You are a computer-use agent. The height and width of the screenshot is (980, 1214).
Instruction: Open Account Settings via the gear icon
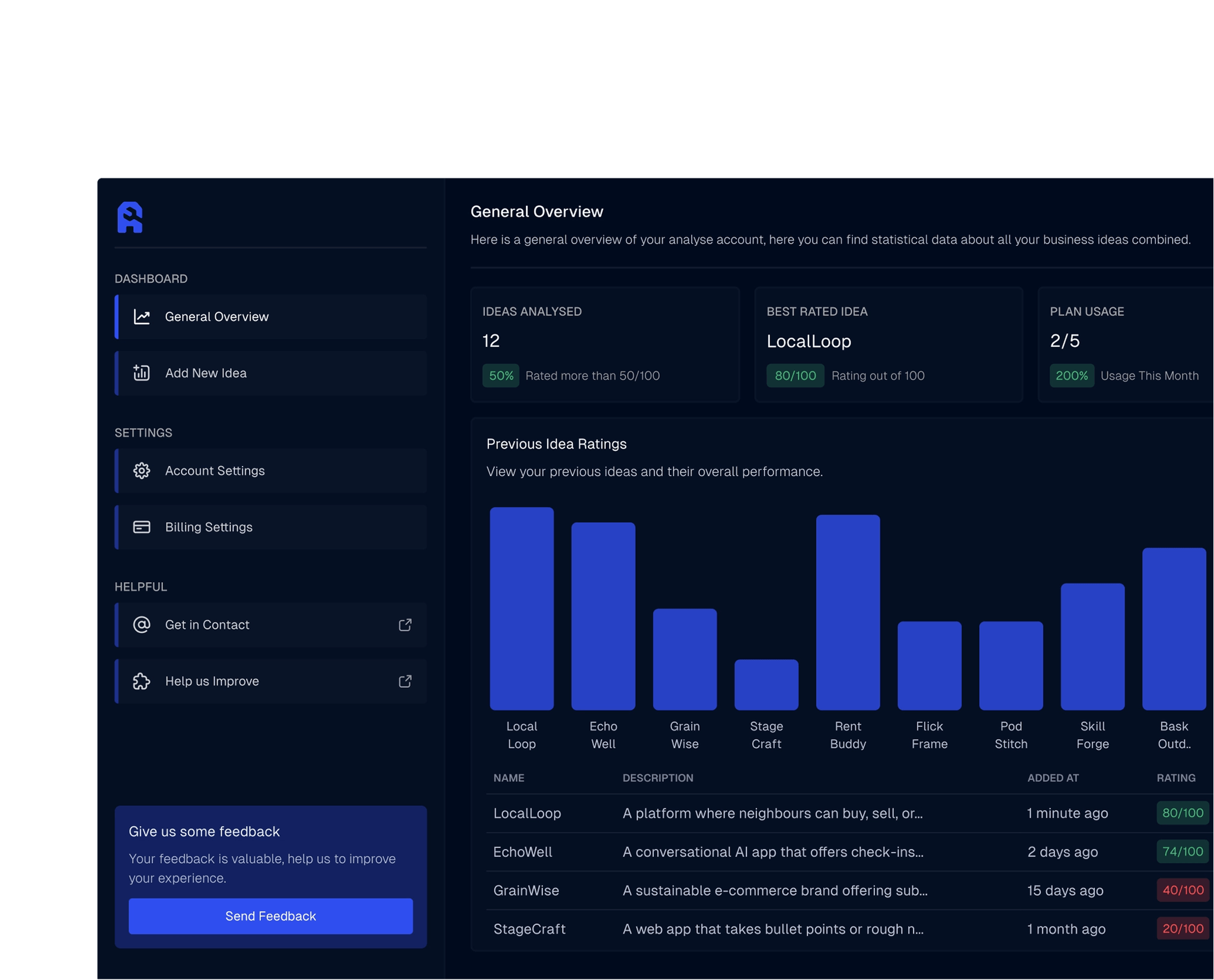(x=142, y=471)
